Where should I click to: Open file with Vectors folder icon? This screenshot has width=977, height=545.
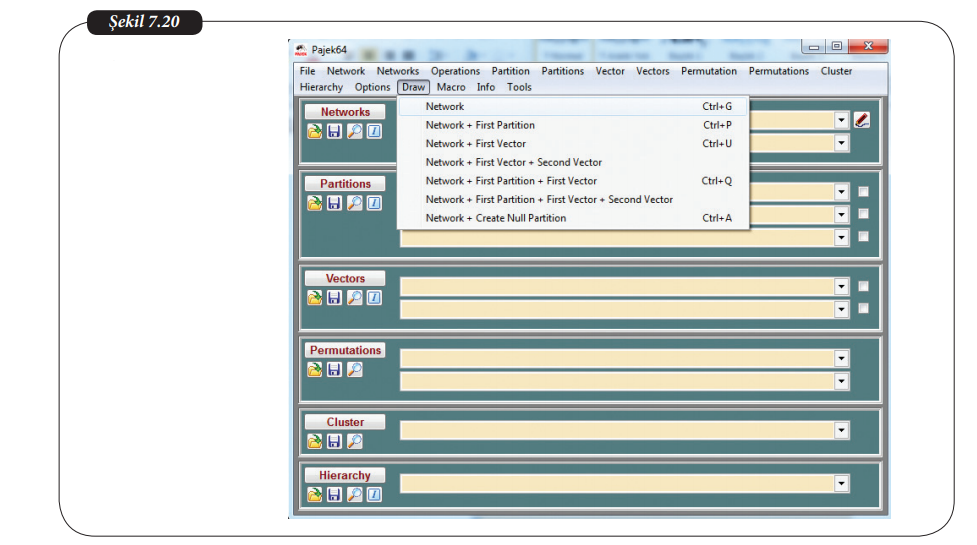coord(314,298)
